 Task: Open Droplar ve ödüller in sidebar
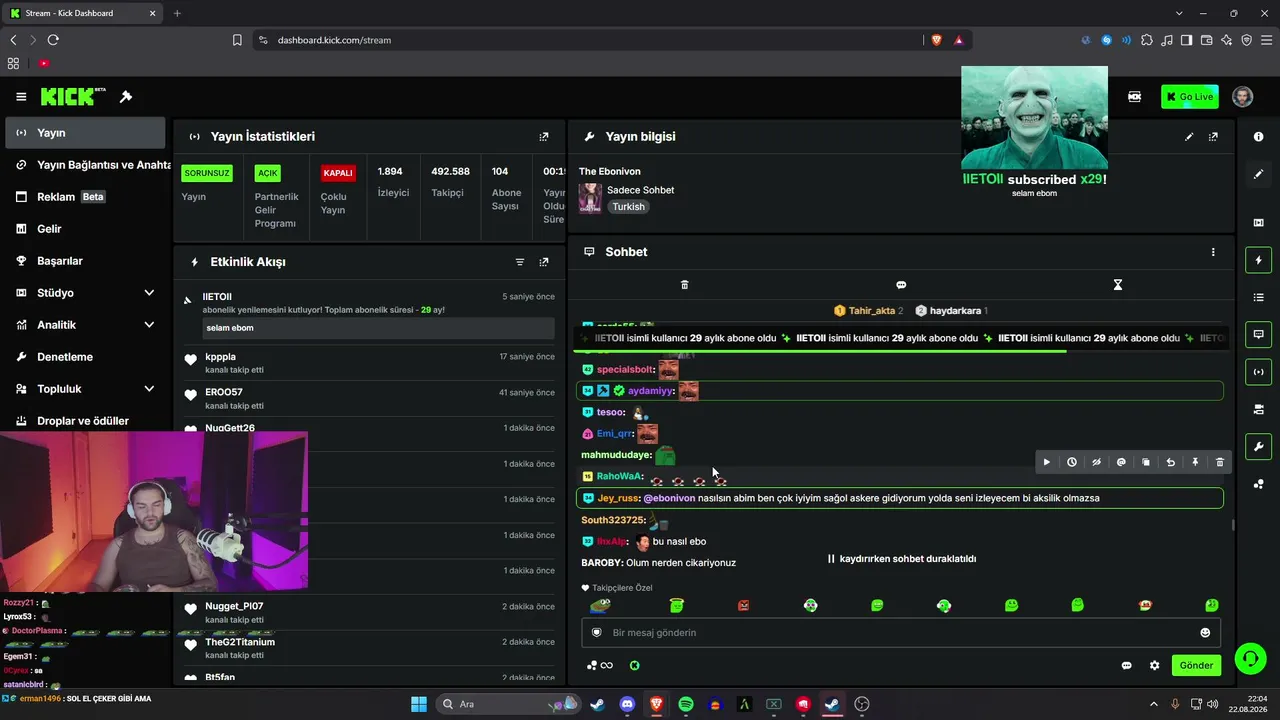coord(84,421)
